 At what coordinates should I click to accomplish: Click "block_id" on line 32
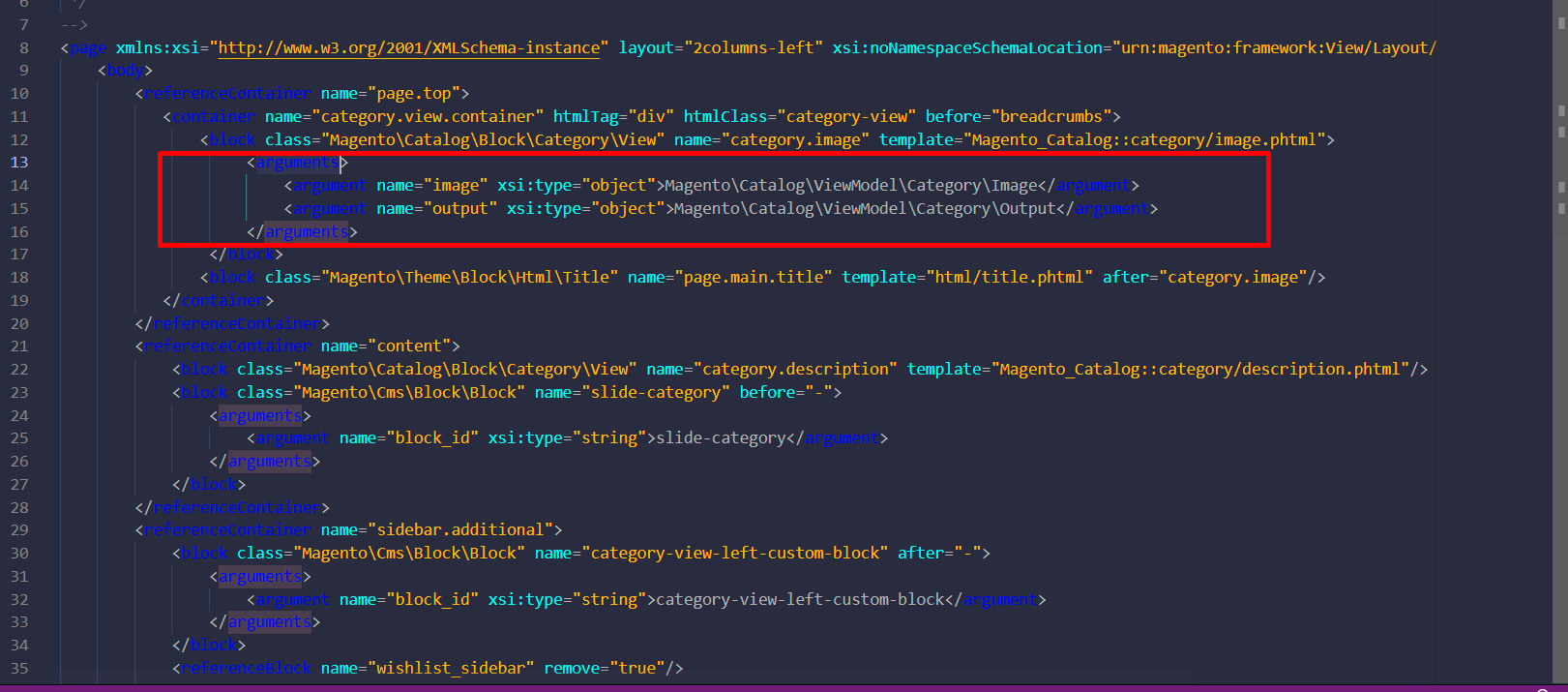click(x=432, y=600)
